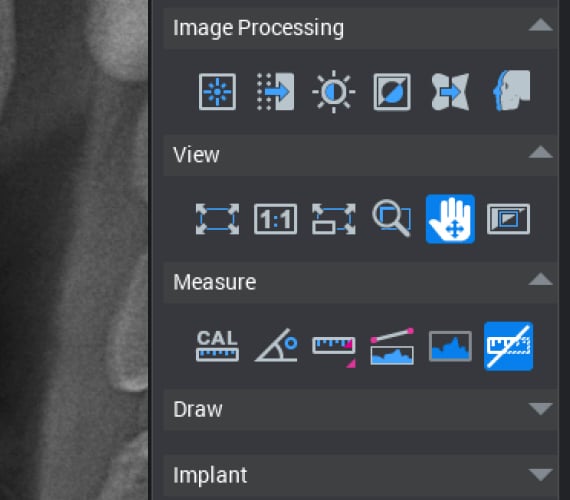Select the spine-shaped processing icon
The image size is (570, 500).
450,92
